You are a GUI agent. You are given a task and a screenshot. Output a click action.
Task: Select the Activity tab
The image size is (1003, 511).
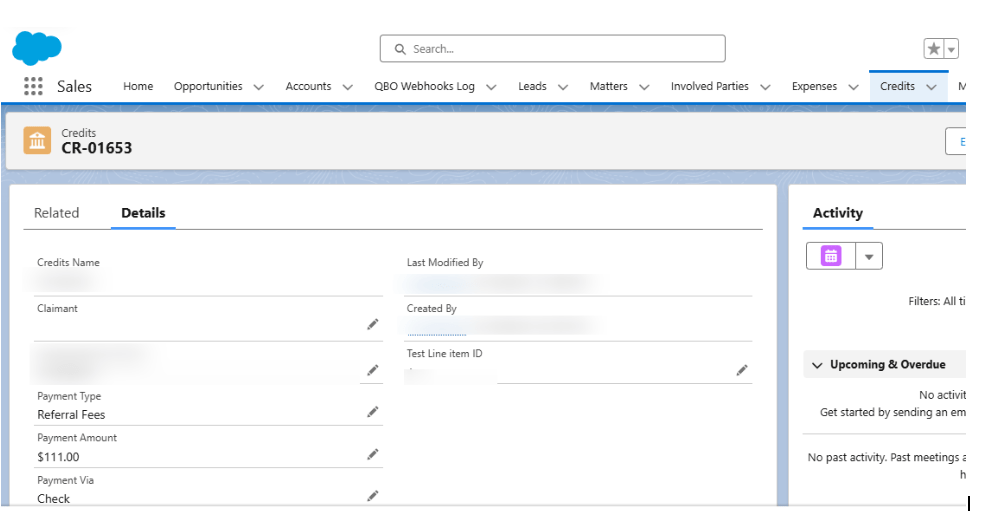pos(837,213)
